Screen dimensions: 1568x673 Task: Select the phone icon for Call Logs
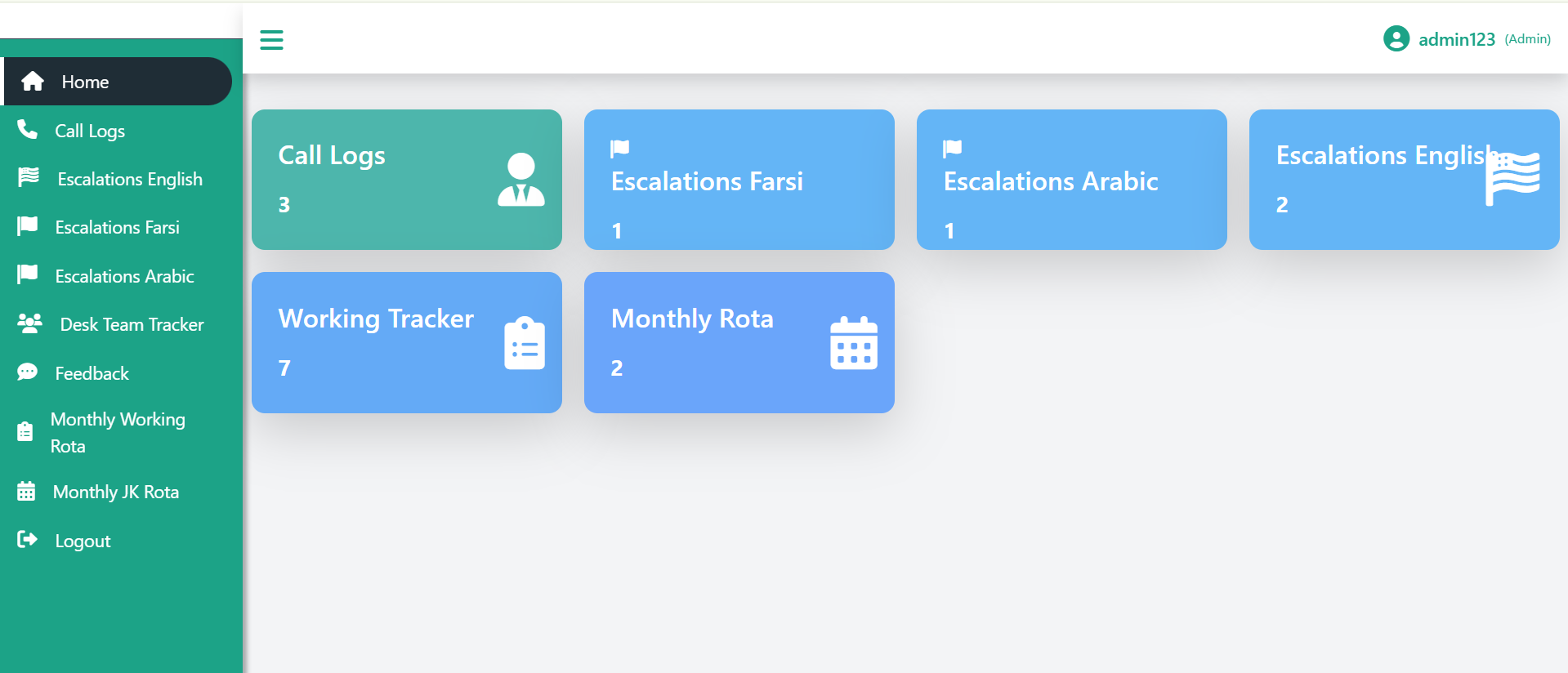[27, 130]
